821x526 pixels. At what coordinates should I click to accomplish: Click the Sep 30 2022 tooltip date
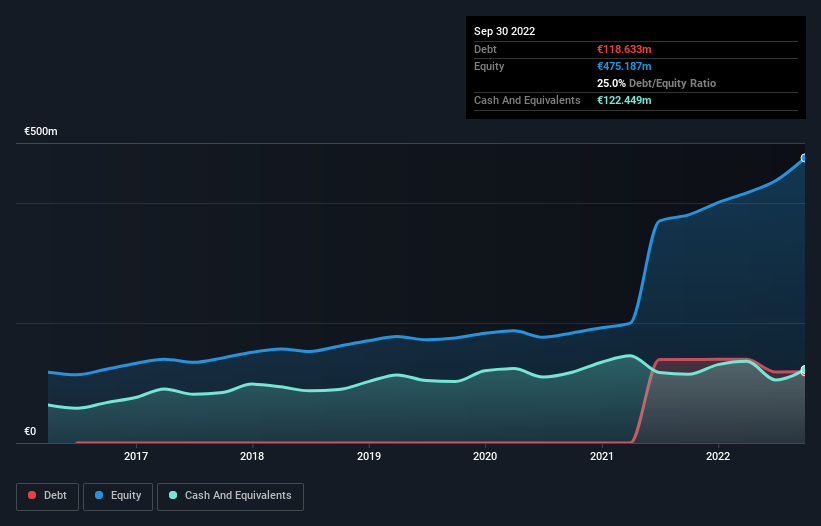pyautogui.click(x=504, y=31)
